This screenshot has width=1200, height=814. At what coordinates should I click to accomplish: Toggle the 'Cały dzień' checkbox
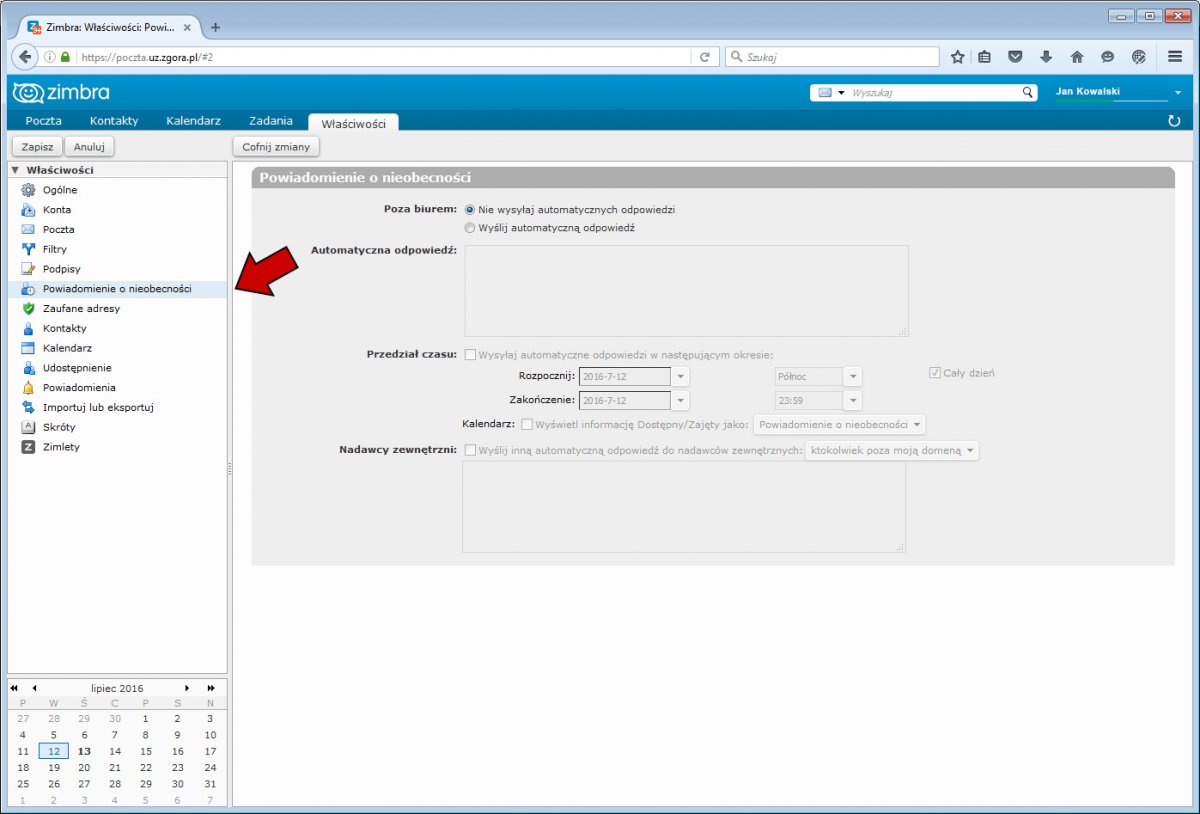pos(935,373)
